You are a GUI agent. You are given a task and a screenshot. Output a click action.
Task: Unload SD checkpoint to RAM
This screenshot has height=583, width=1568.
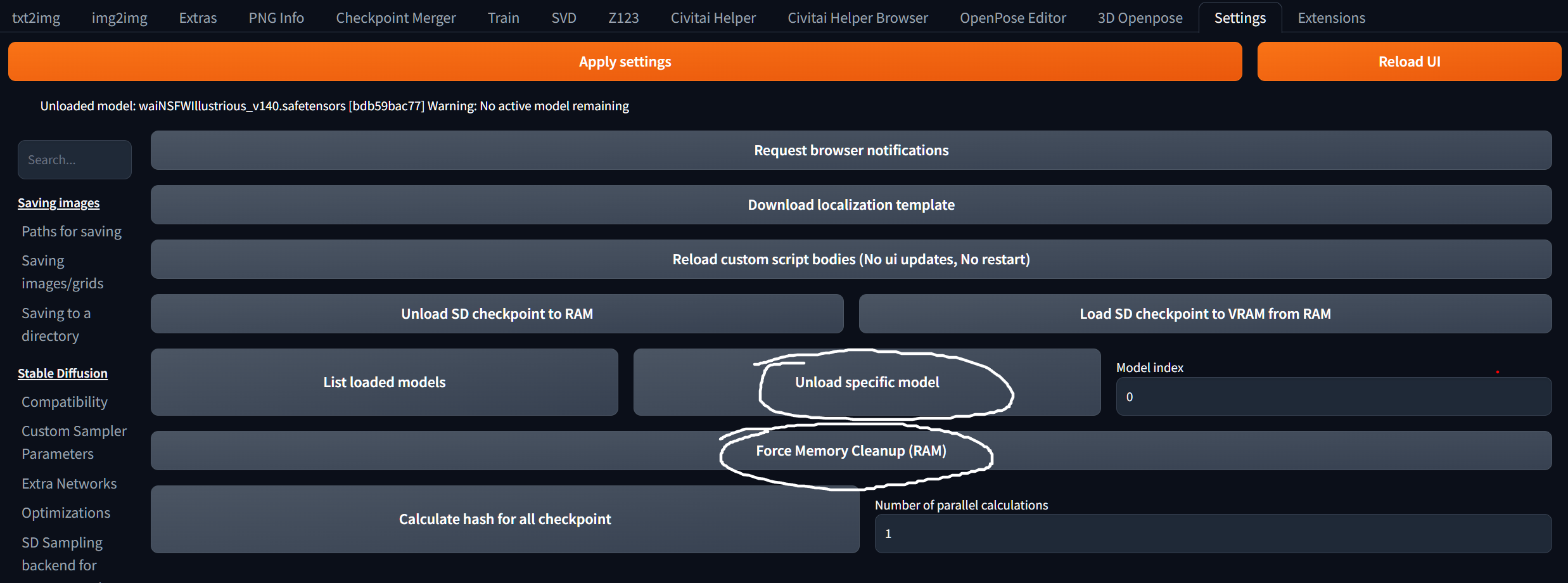click(497, 314)
